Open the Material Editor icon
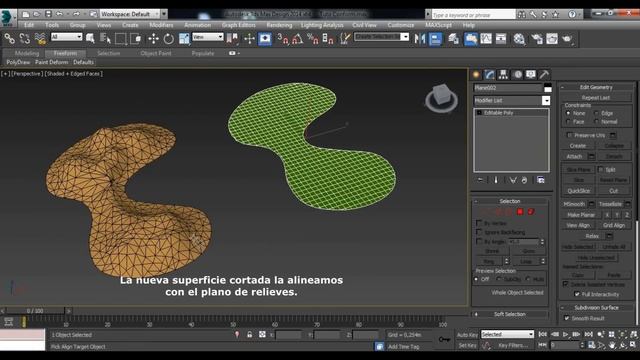This screenshot has height=360, width=640. tap(519, 39)
